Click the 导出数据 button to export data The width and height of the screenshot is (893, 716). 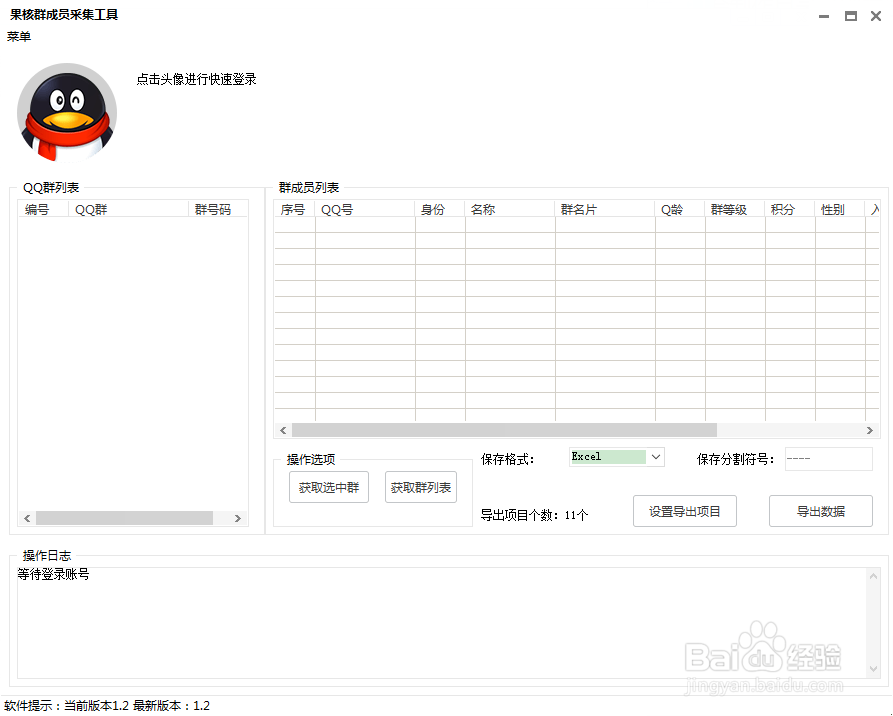(x=820, y=510)
